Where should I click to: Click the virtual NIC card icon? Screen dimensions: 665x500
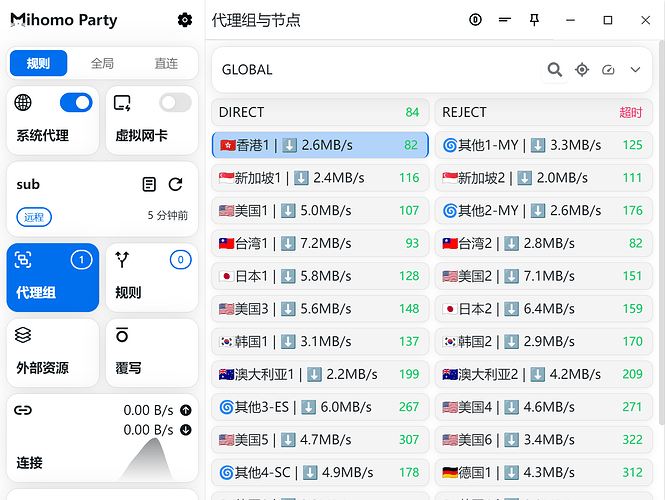[122, 103]
